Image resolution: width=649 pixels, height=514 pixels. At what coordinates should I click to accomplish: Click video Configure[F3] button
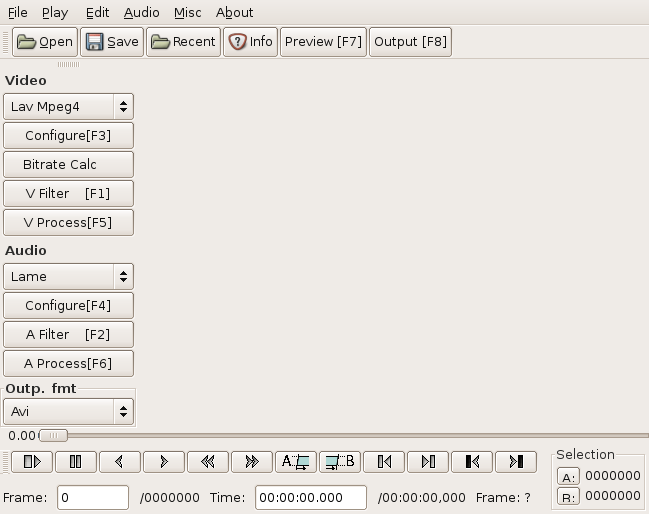(x=68, y=135)
